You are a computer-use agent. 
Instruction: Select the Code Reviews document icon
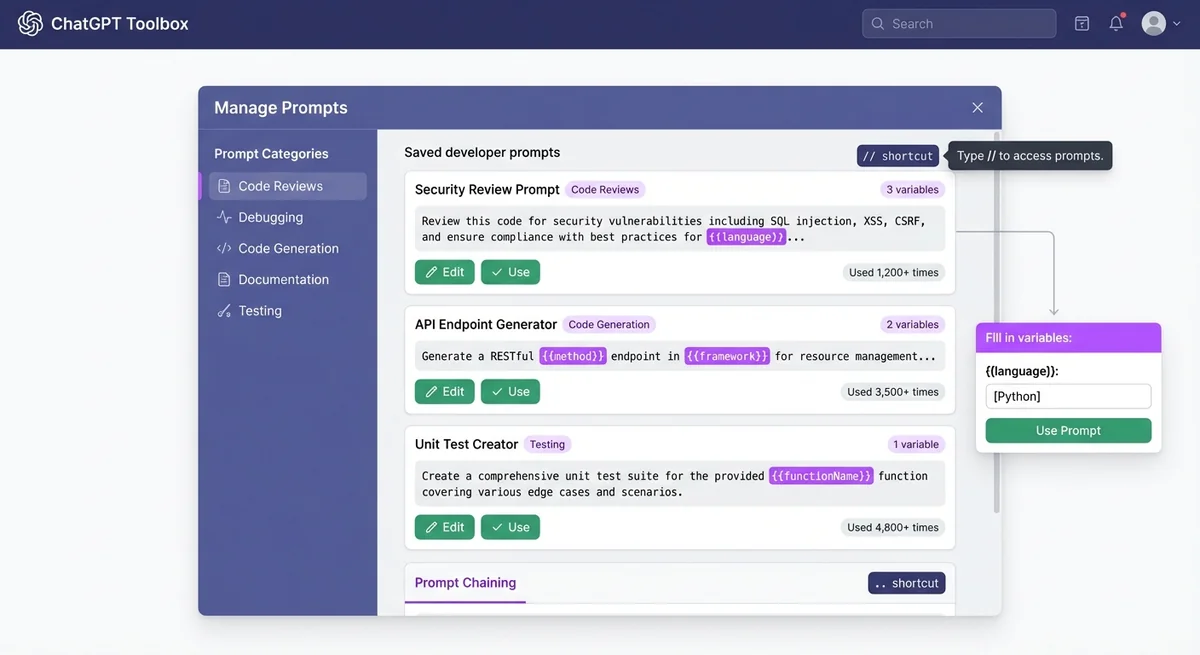click(224, 185)
